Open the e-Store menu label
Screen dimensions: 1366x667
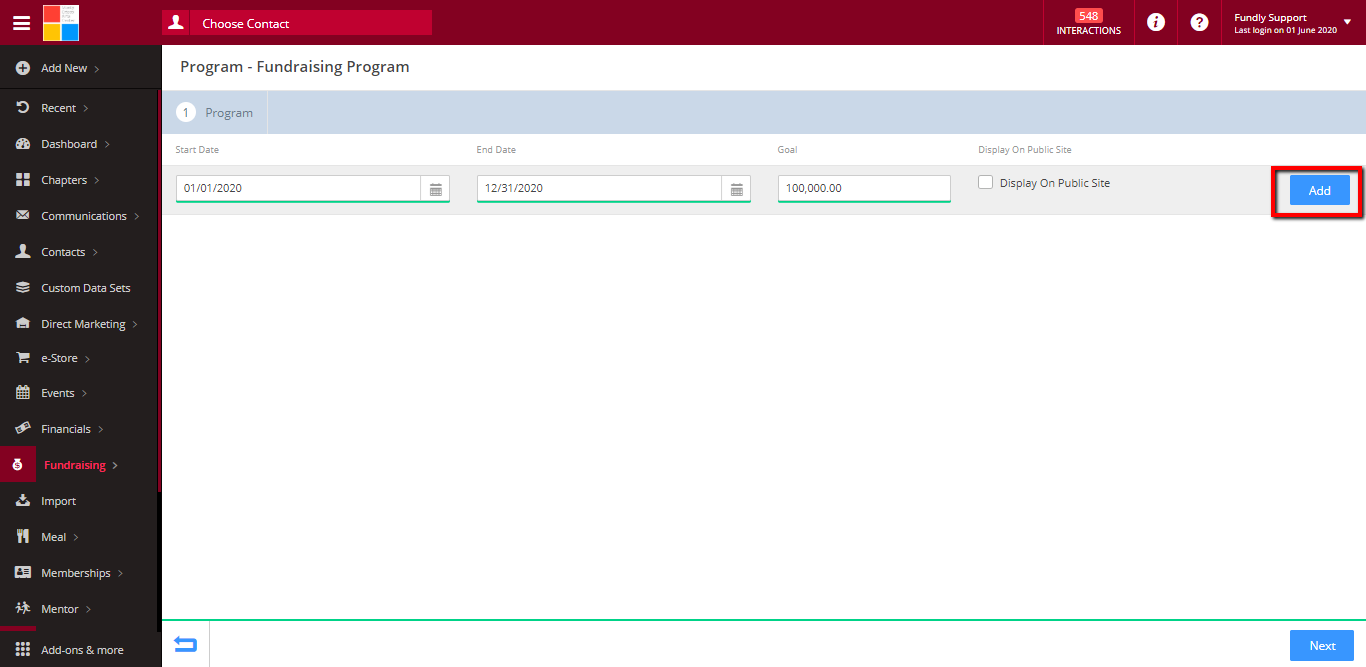pos(59,358)
